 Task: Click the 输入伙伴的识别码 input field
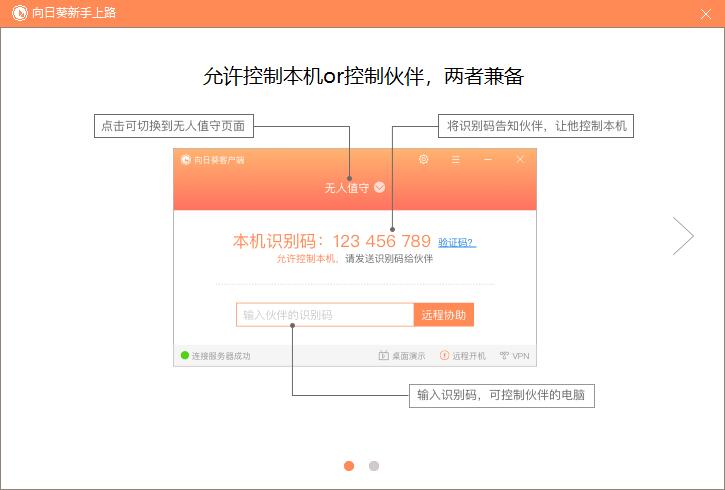(325, 315)
